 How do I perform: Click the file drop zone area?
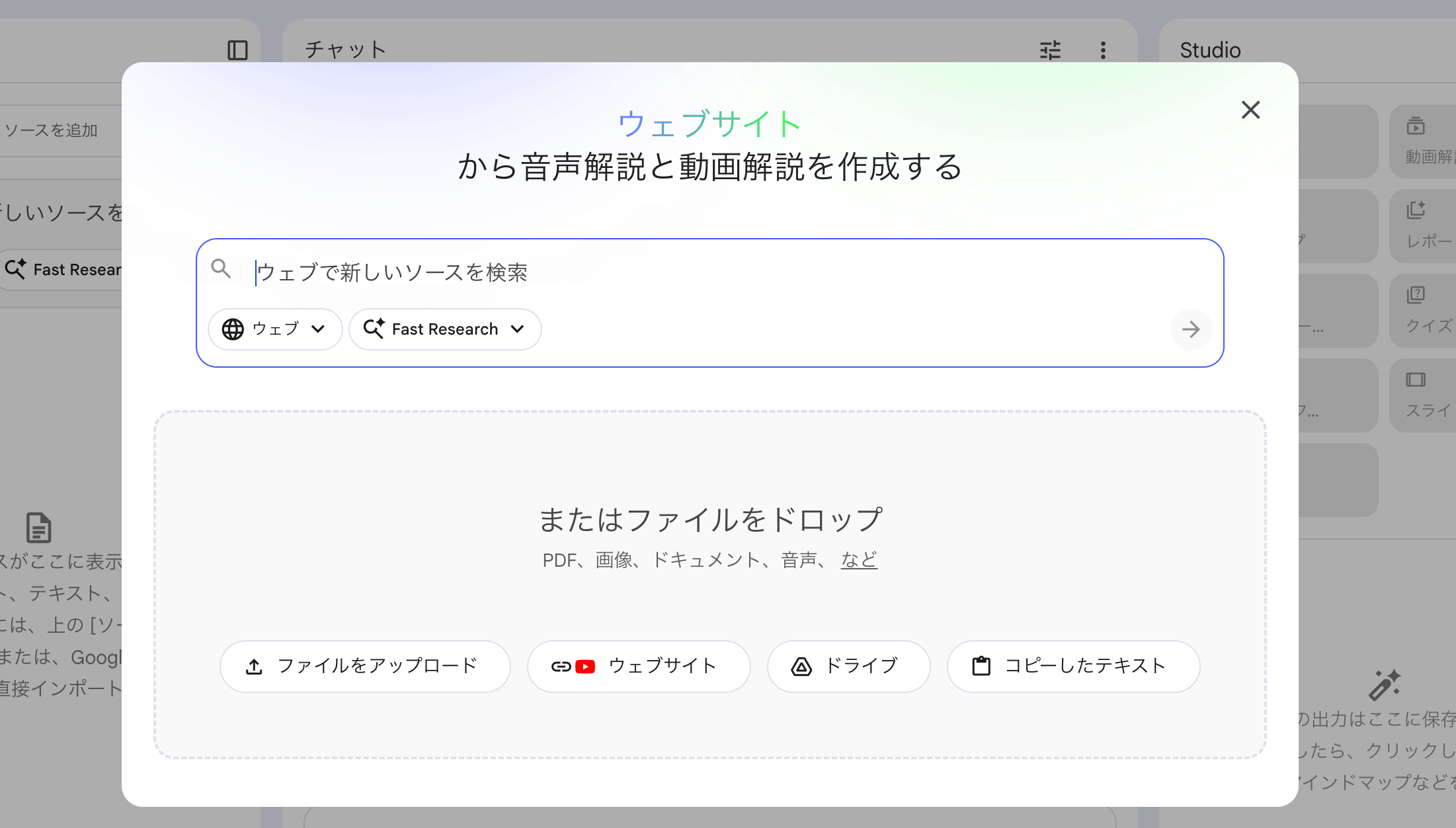(709, 463)
